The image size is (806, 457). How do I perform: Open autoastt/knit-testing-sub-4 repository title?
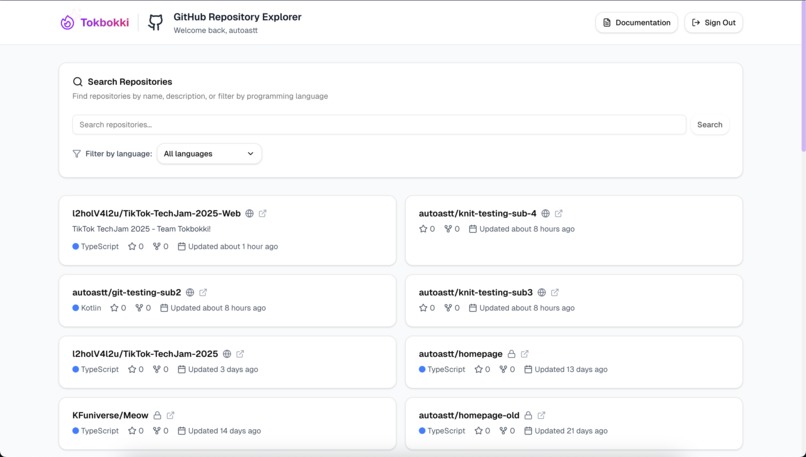click(x=478, y=213)
